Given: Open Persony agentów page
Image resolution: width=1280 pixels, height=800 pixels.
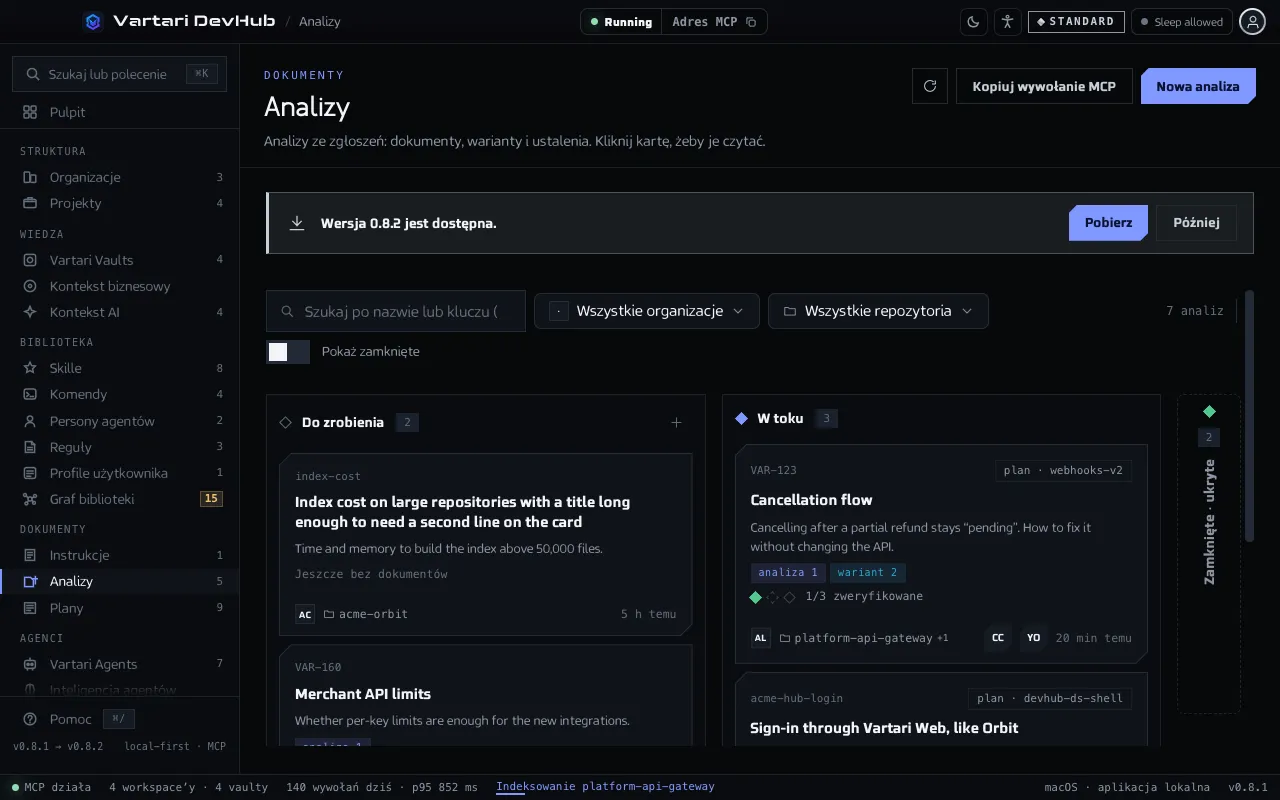Looking at the screenshot, I should click(x=120, y=421).
